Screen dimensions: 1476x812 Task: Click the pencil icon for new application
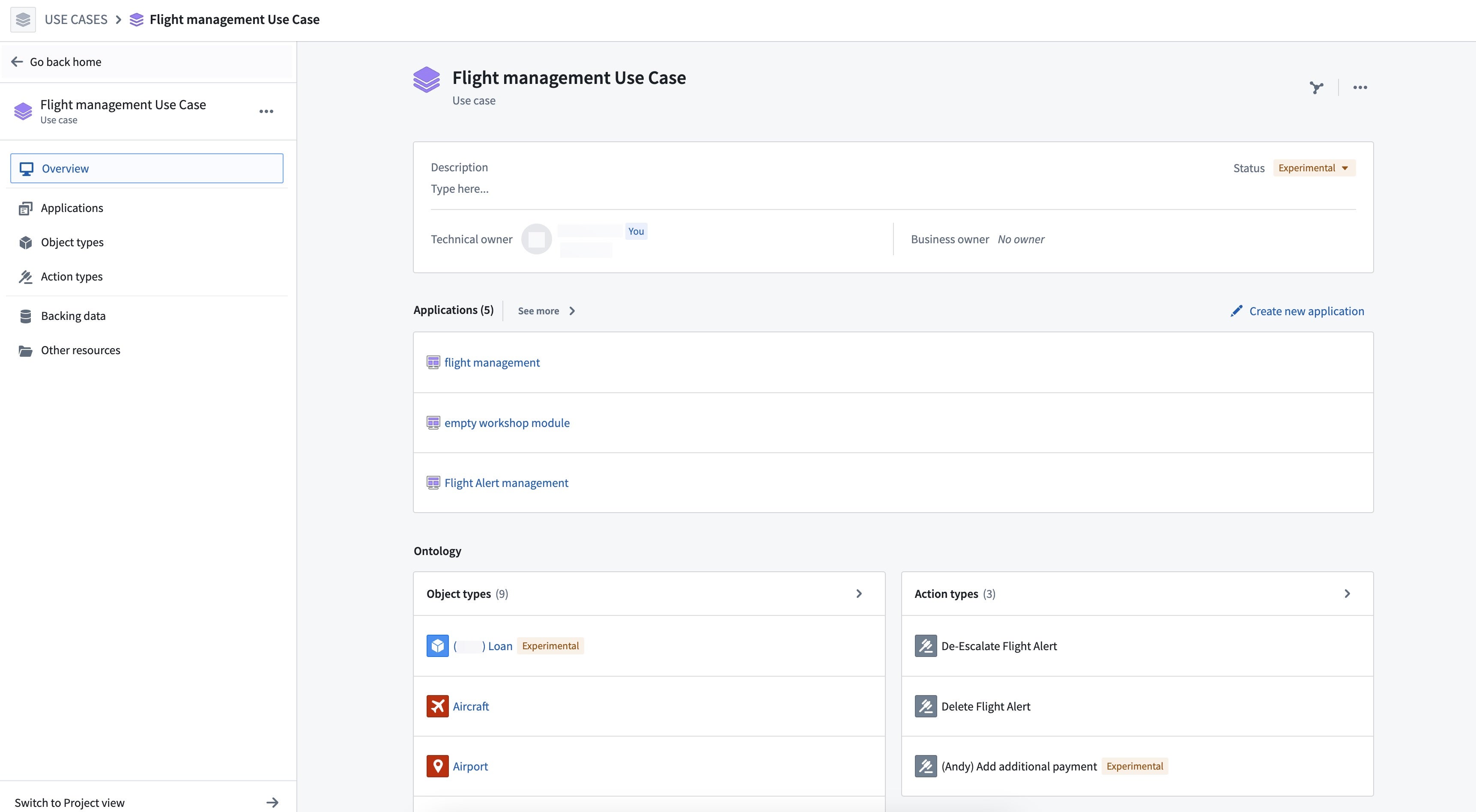[x=1237, y=310]
